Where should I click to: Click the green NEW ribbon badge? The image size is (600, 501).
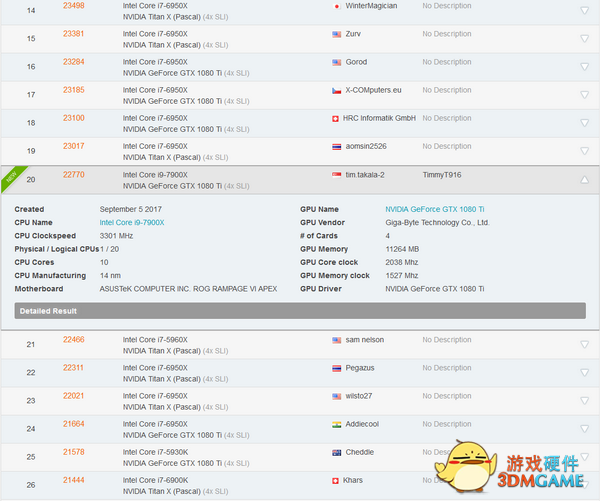(13, 178)
